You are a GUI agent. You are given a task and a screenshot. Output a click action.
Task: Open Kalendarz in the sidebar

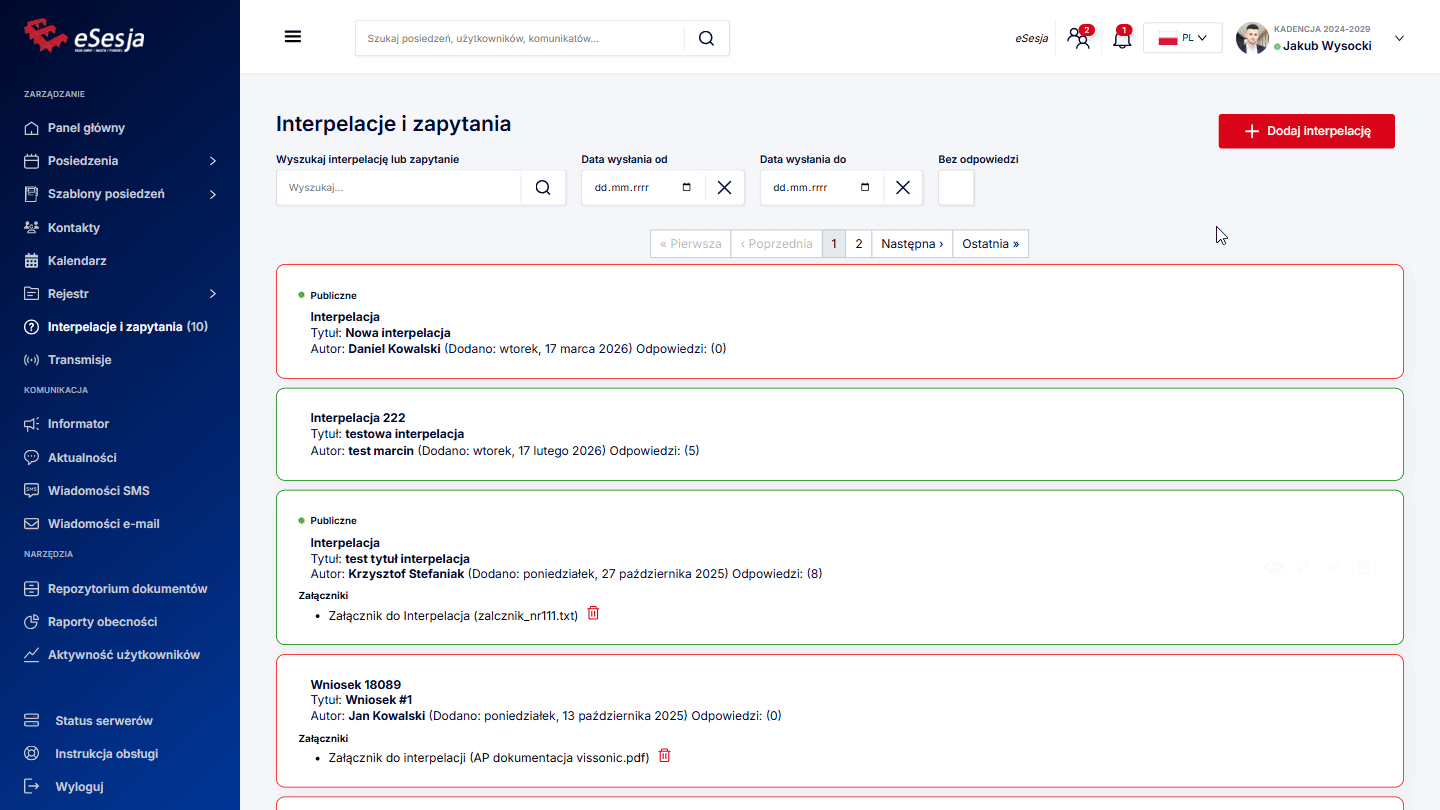[x=77, y=261]
